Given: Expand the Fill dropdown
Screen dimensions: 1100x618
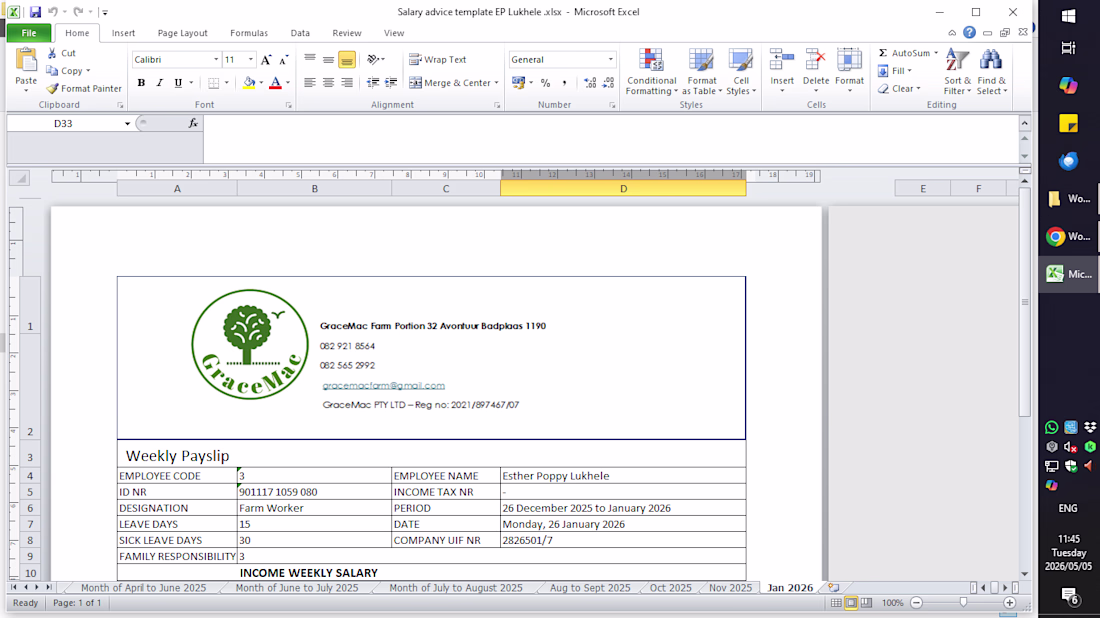Looking at the screenshot, I should click(909, 71).
